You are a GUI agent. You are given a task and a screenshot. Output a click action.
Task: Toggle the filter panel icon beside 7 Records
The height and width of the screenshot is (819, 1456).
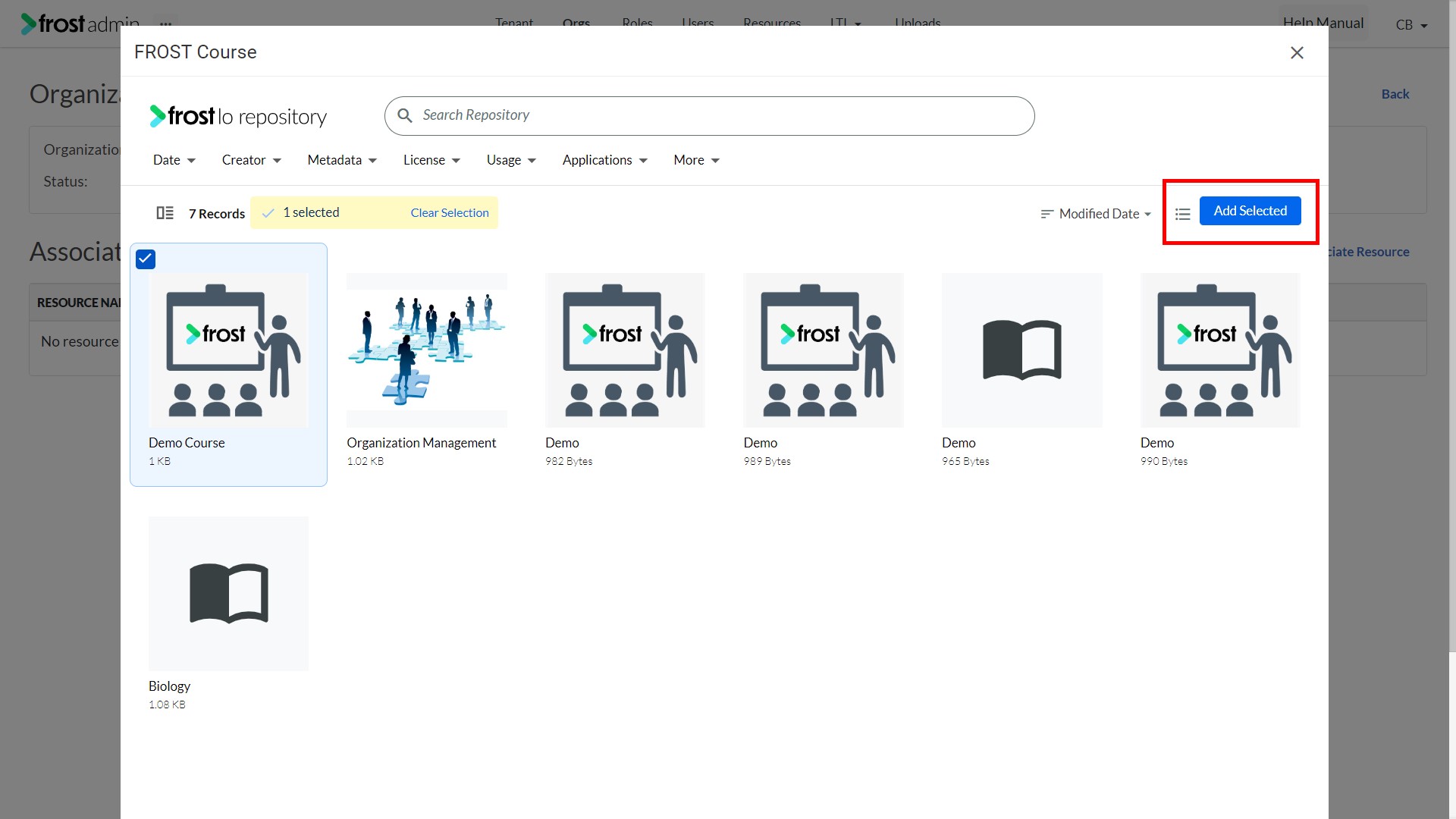165,213
